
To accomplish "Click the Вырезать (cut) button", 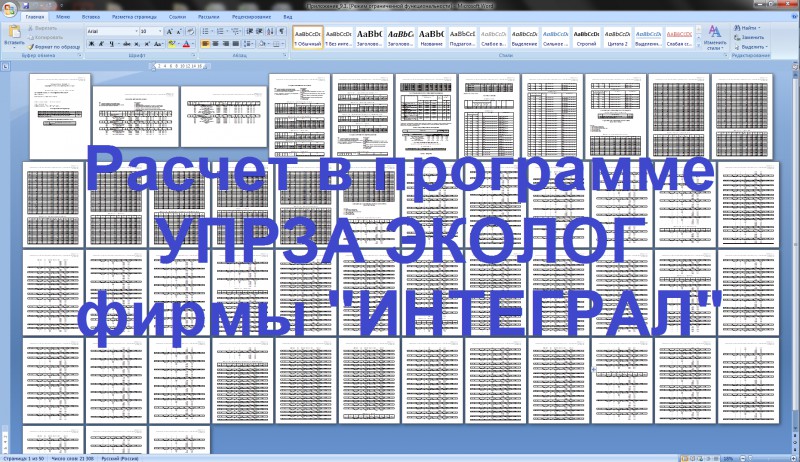I will tap(43, 29).
